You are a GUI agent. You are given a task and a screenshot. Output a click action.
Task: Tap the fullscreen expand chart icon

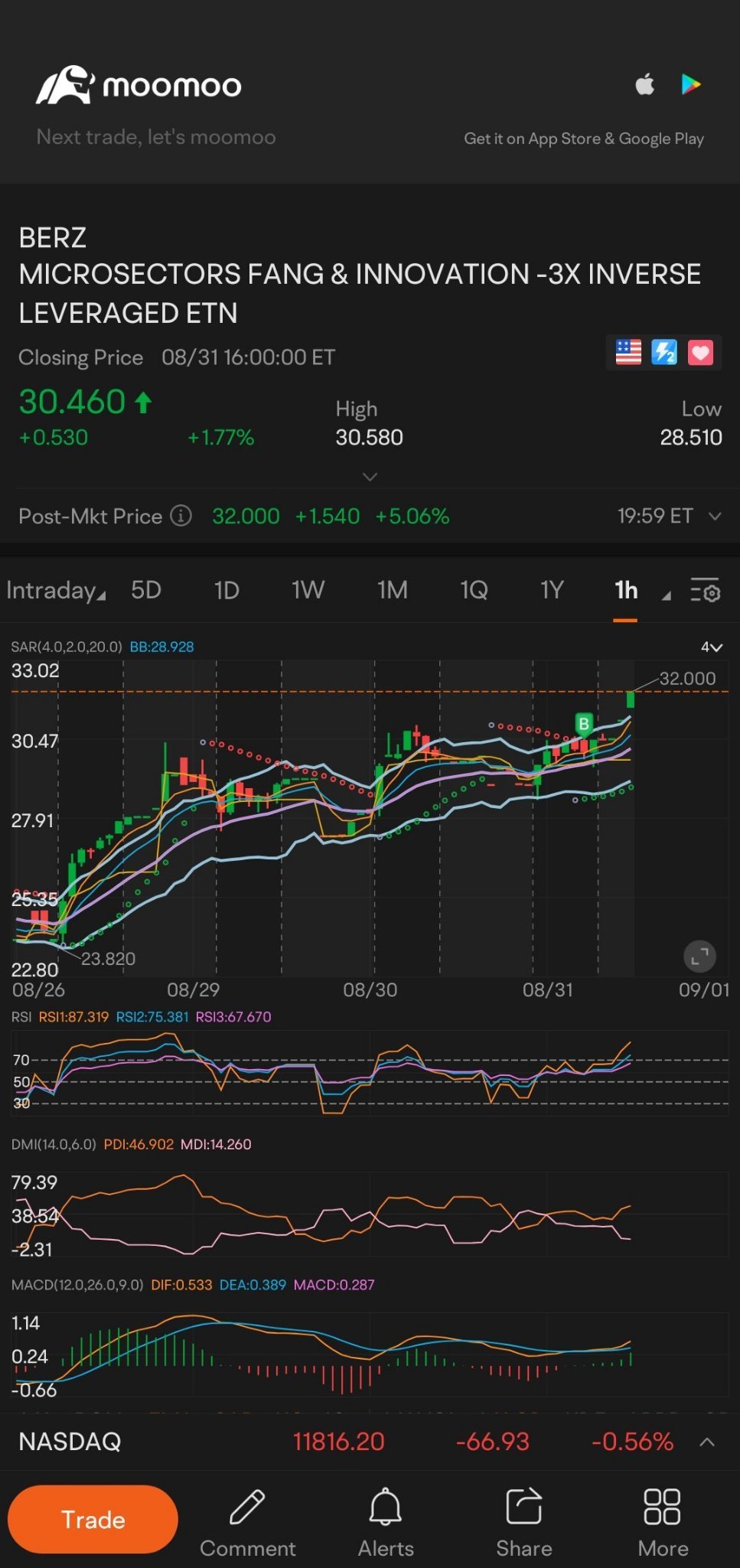click(x=699, y=956)
